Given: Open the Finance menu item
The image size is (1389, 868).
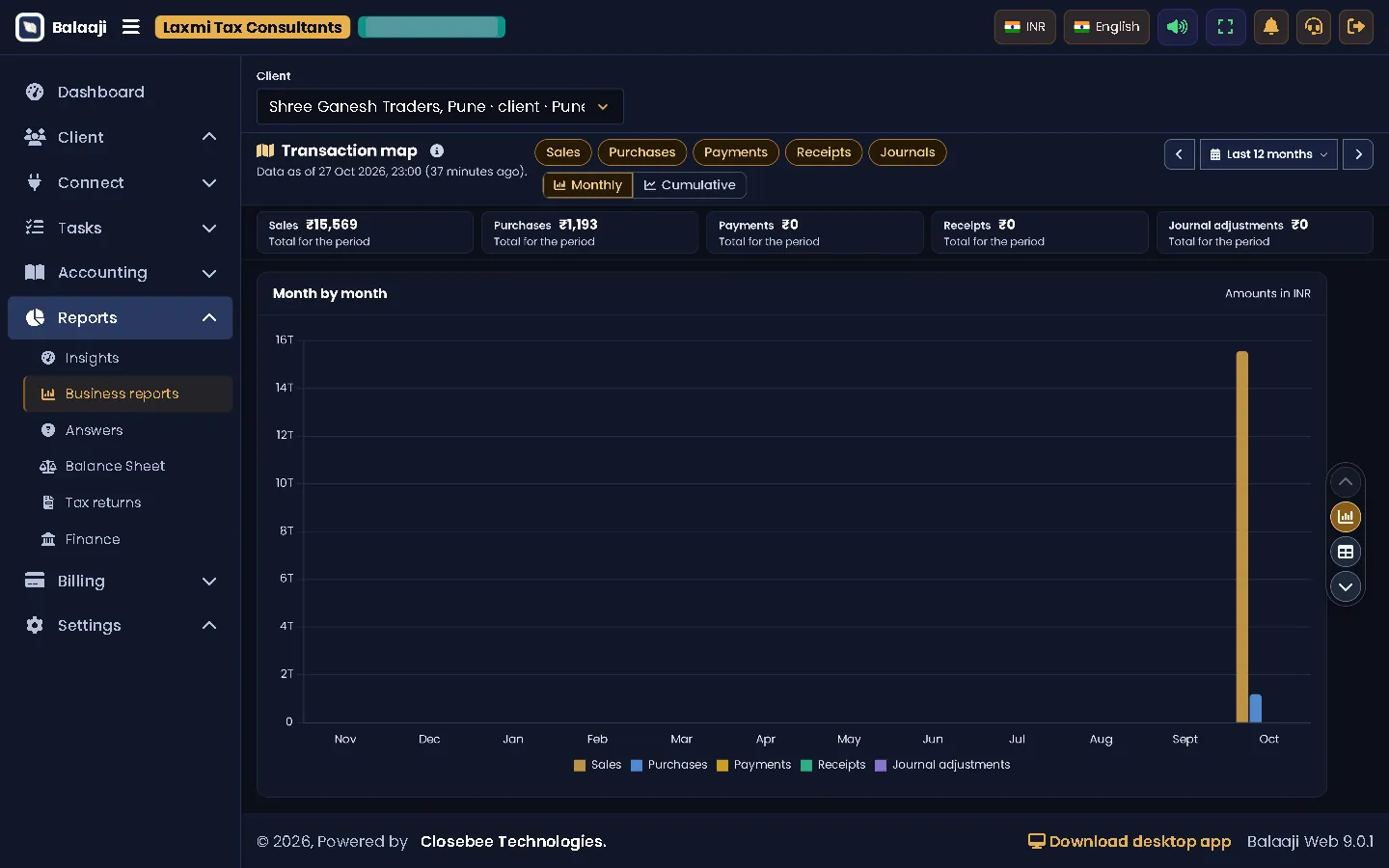Looking at the screenshot, I should coord(128,539).
